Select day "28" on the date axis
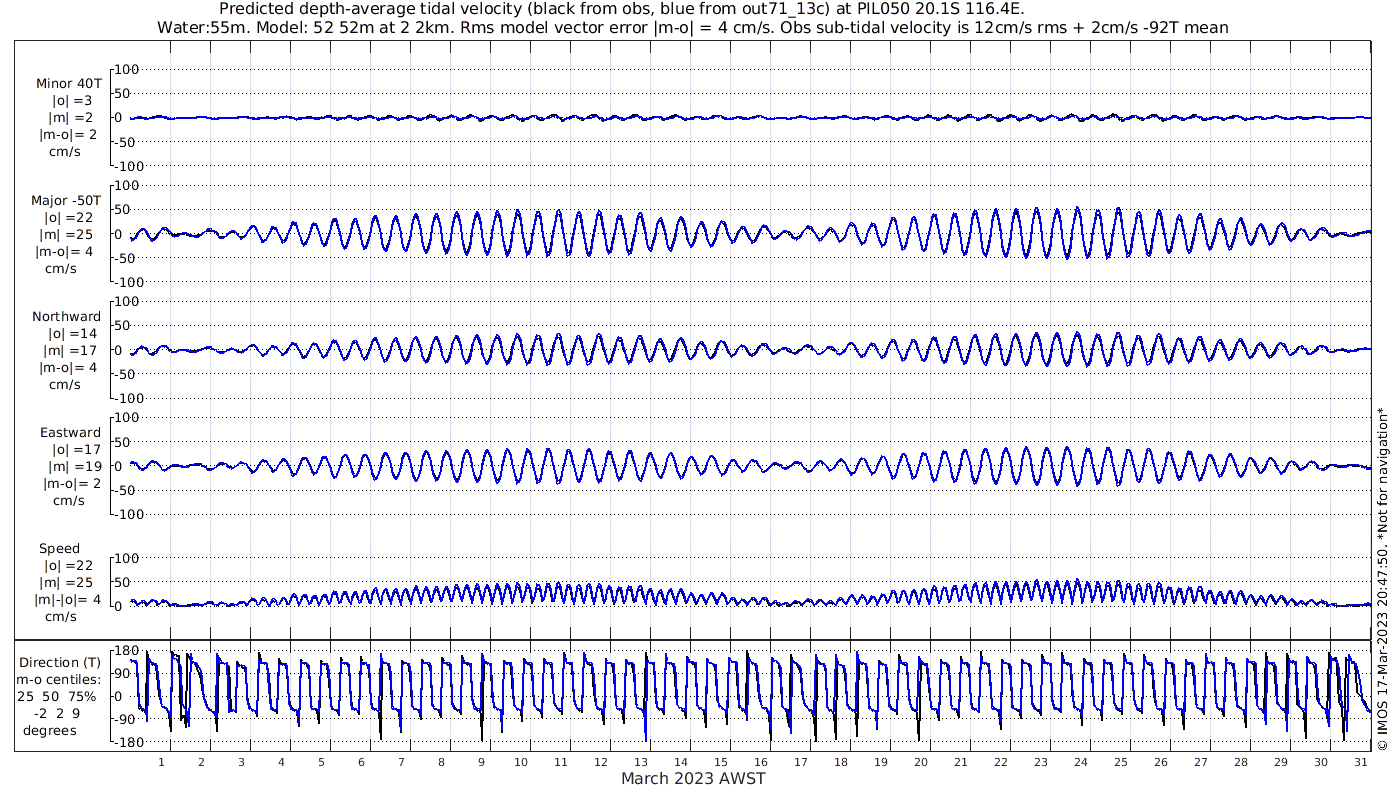 click(x=1241, y=762)
